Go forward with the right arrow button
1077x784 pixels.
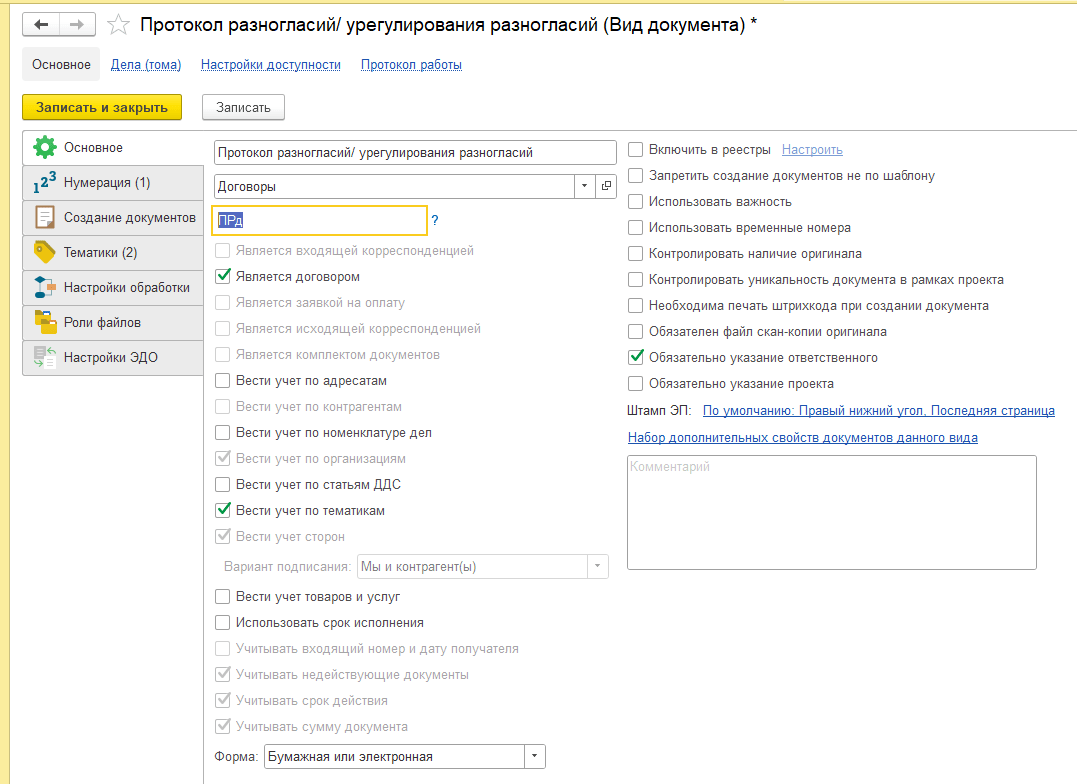pos(77,25)
